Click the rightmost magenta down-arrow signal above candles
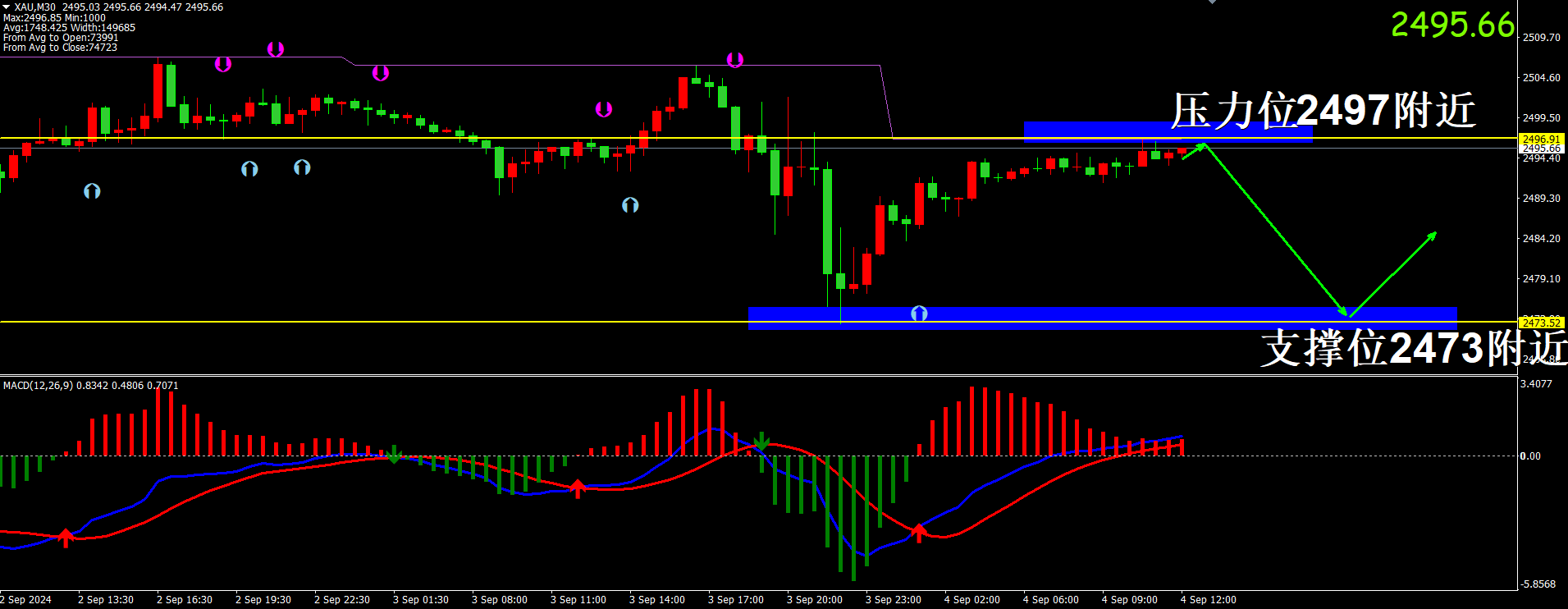Viewport: 1568px width, 609px height. [x=734, y=60]
